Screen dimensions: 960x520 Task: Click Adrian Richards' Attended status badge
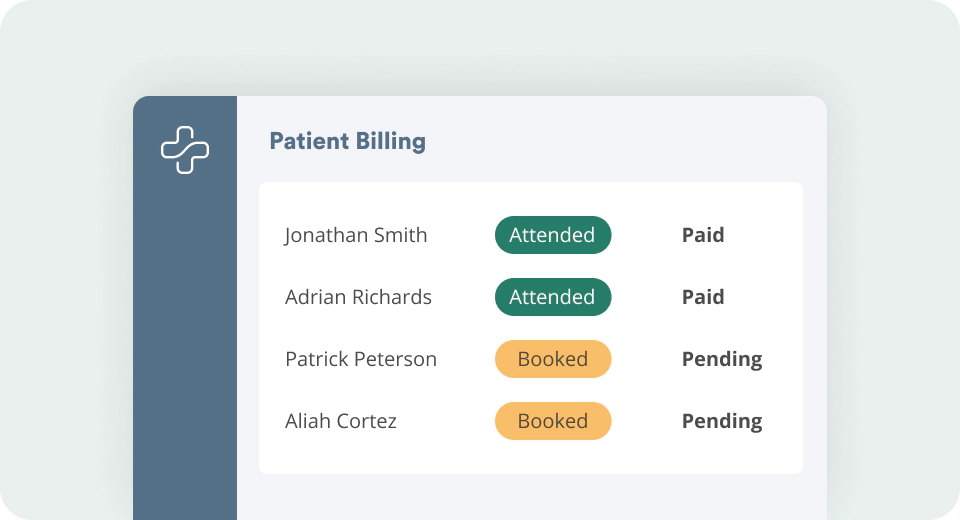point(553,297)
